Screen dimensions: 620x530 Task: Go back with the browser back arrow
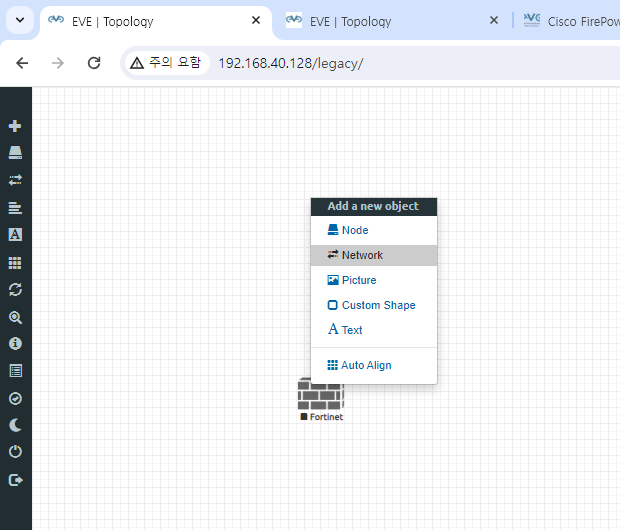(22, 63)
